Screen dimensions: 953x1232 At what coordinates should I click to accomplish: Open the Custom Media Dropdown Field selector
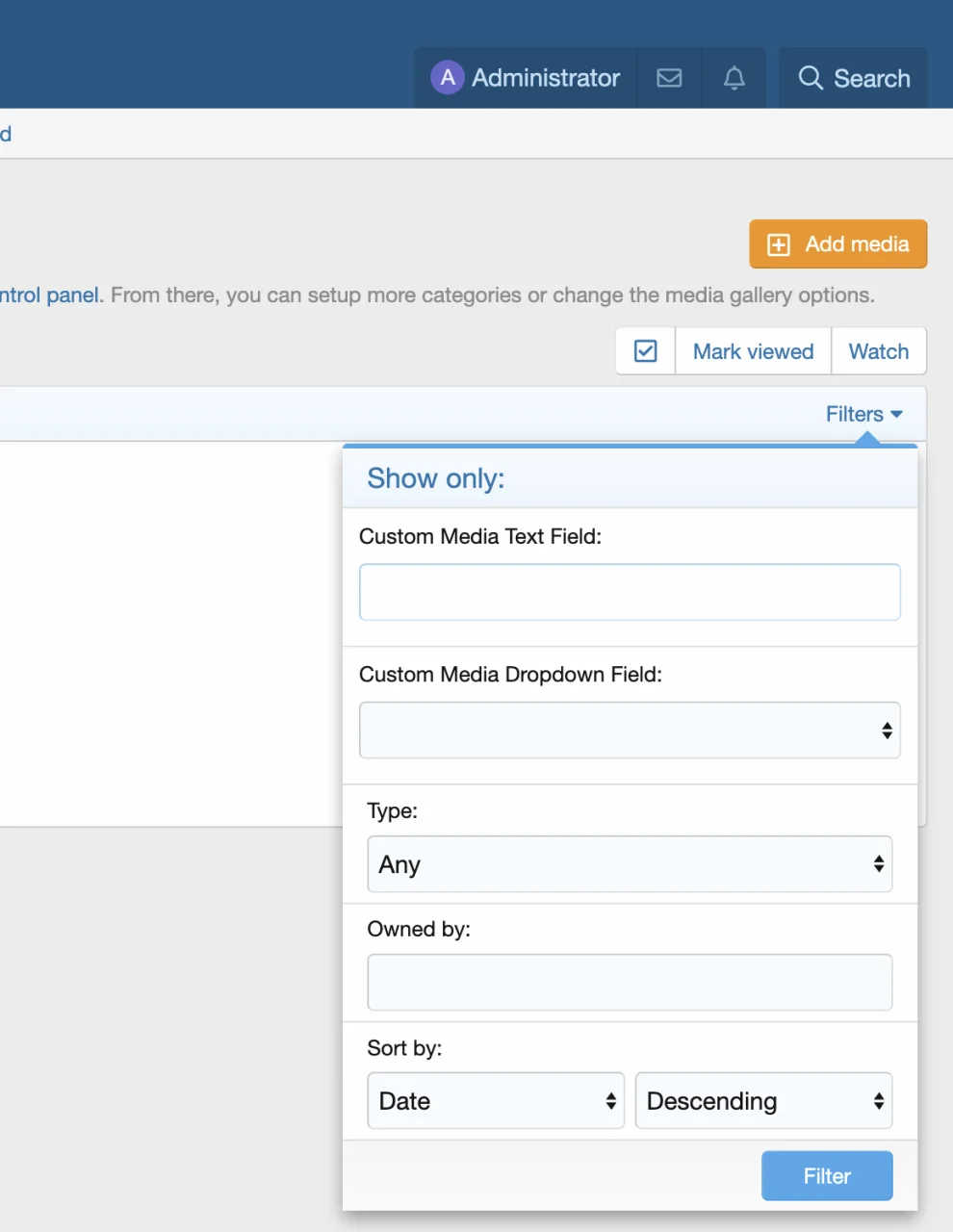pyautogui.click(x=630, y=731)
